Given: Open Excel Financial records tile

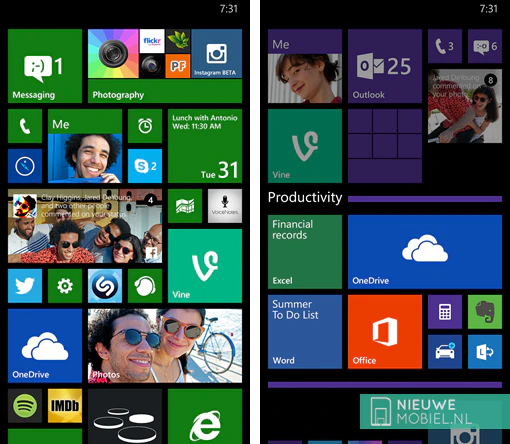Looking at the screenshot, I should pyautogui.click(x=305, y=252).
